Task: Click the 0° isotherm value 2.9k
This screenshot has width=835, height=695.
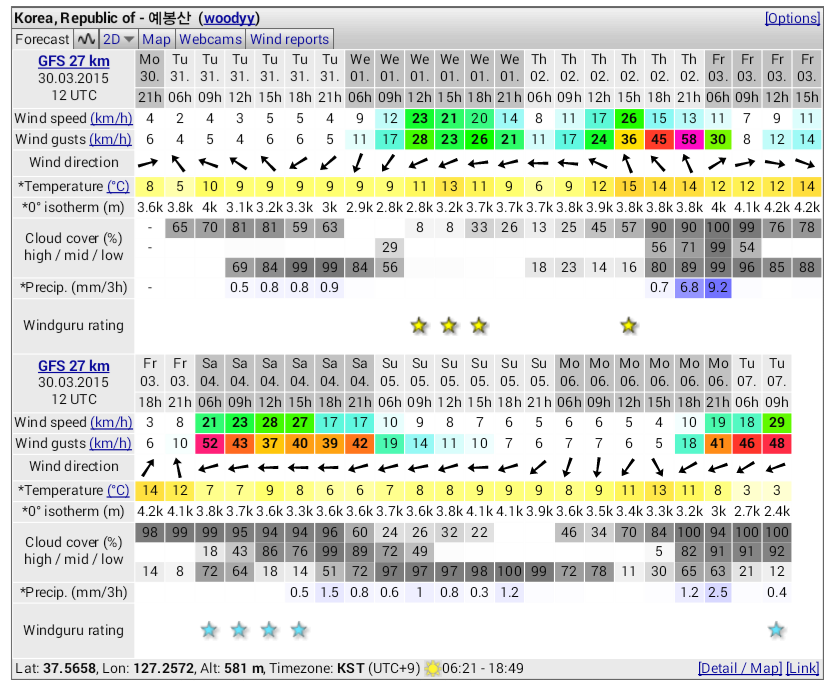Action: pos(359,208)
